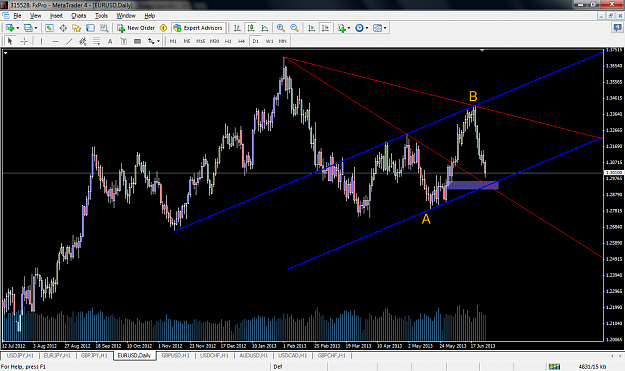Screen dimensions: 625x371
Task: Click the Profiles toolbar icon
Action: [x=28, y=28]
